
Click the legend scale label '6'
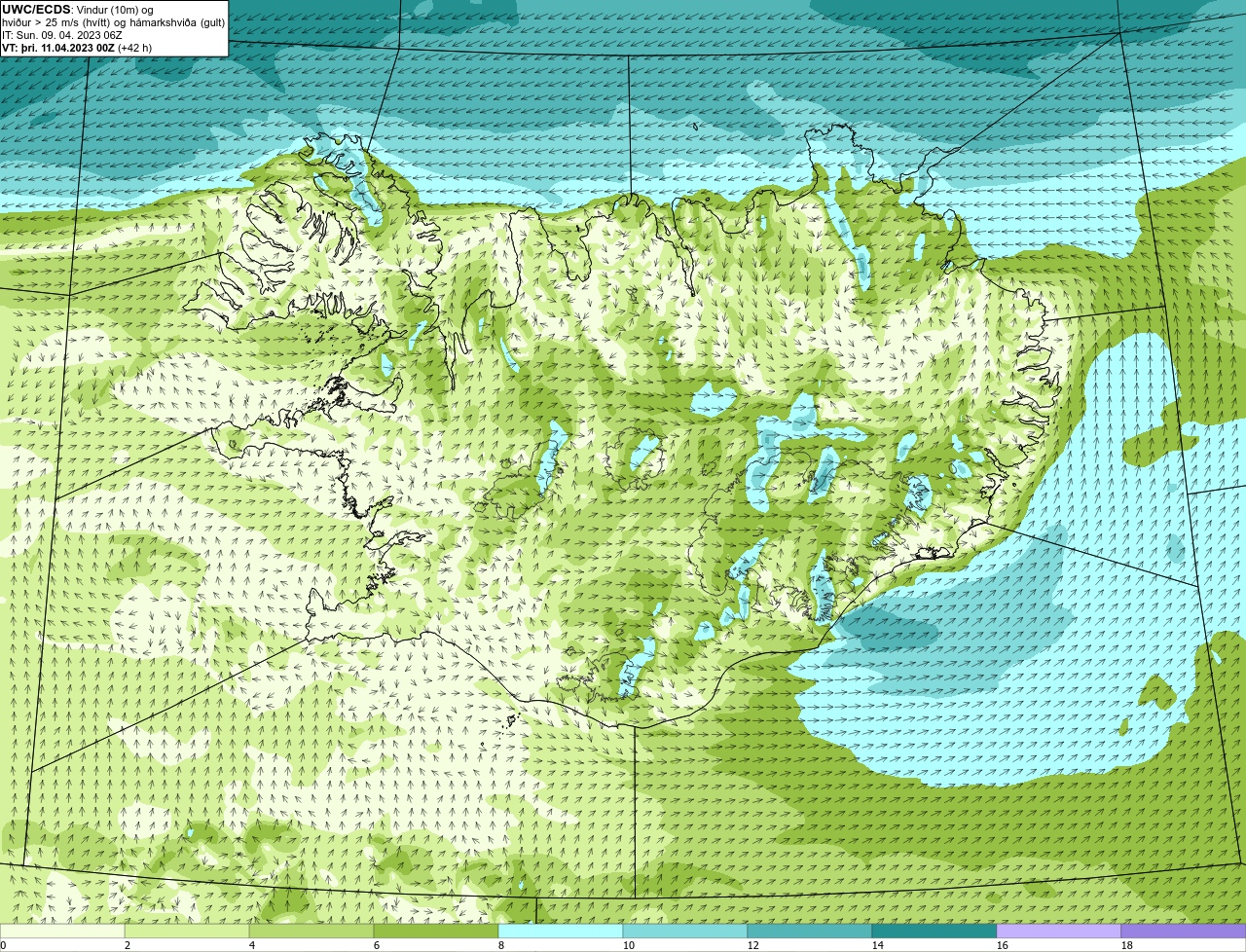[377, 945]
